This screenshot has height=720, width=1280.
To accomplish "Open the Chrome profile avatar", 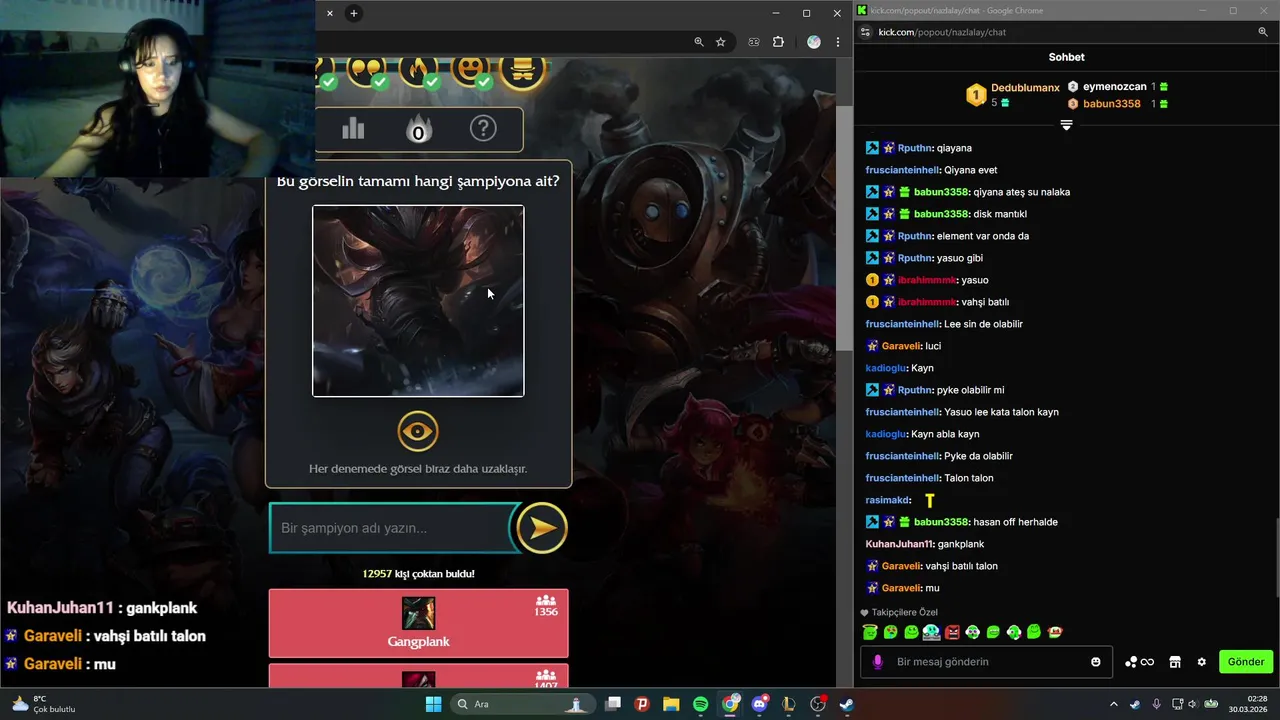I will 814,42.
